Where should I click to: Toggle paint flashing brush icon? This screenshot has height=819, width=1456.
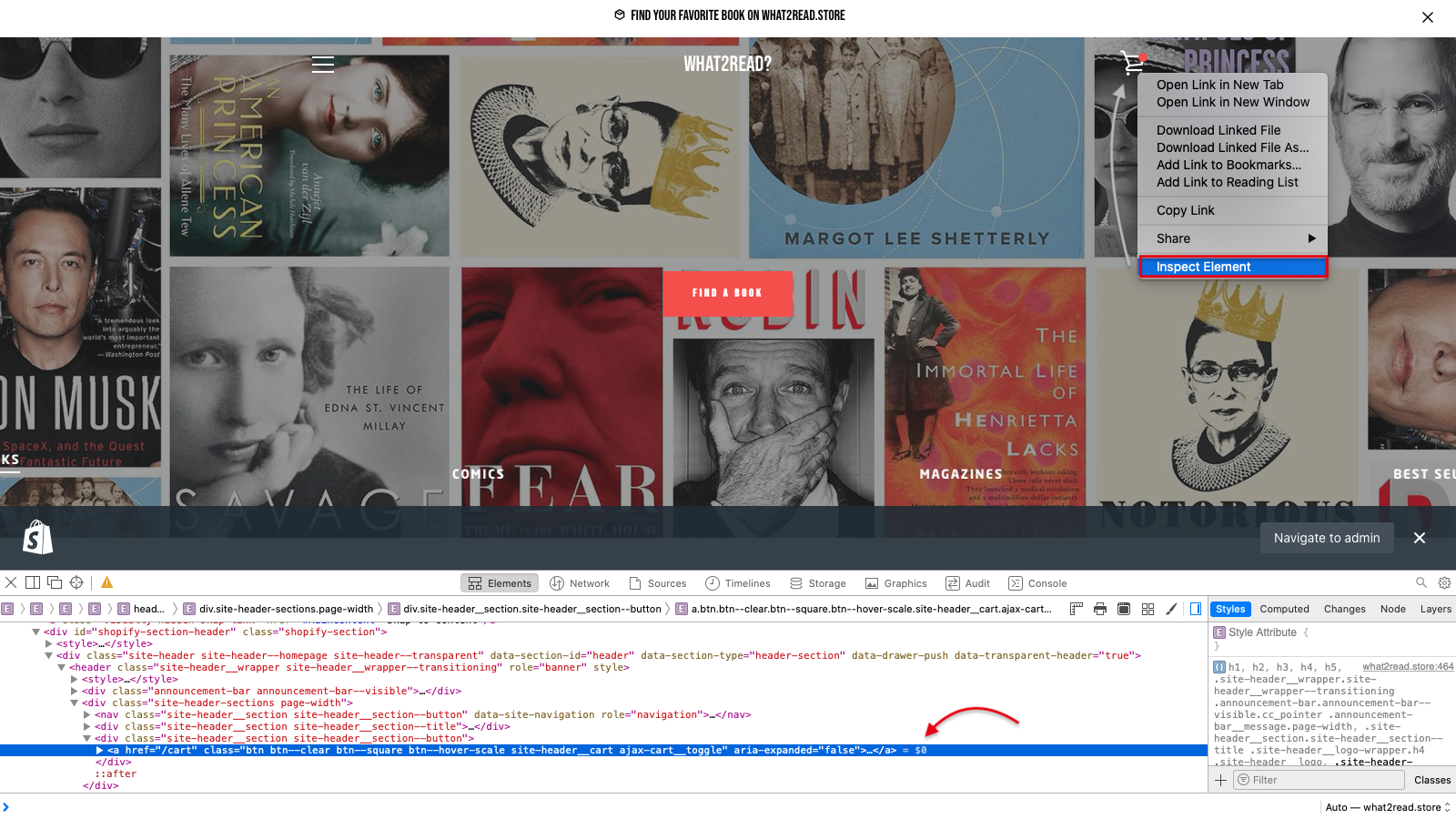(1171, 609)
